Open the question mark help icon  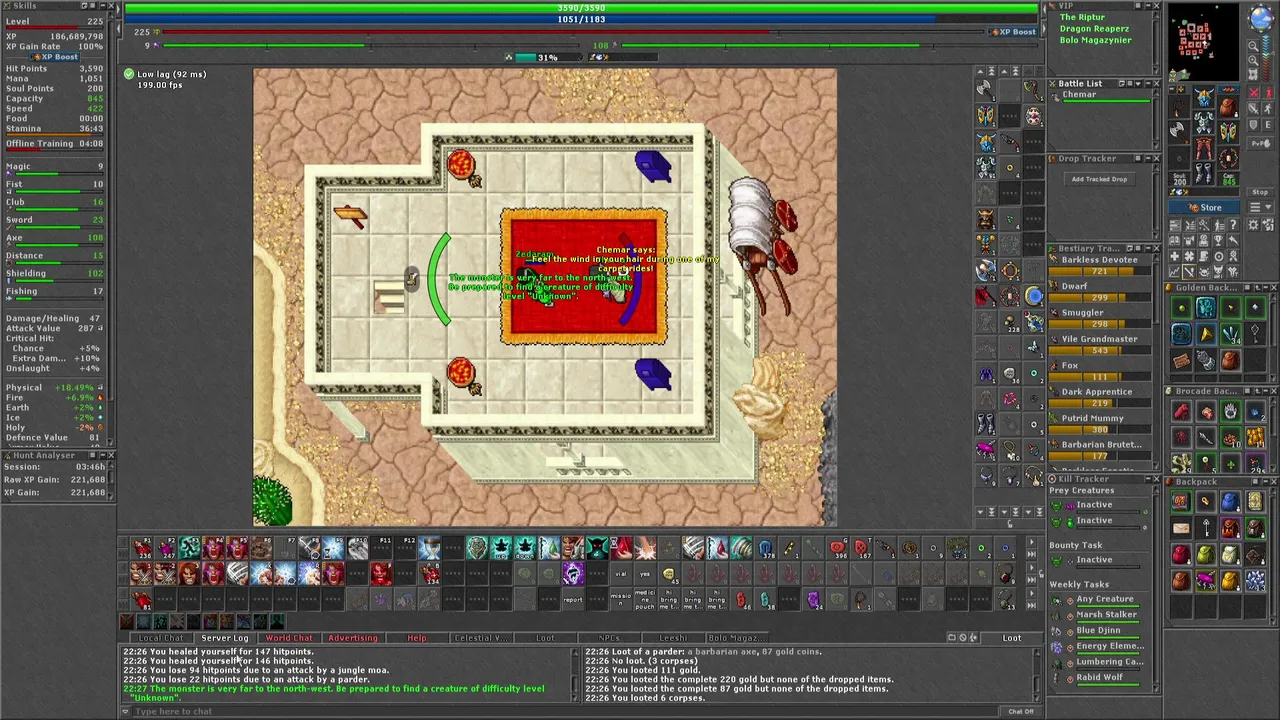pos(1233,225)
